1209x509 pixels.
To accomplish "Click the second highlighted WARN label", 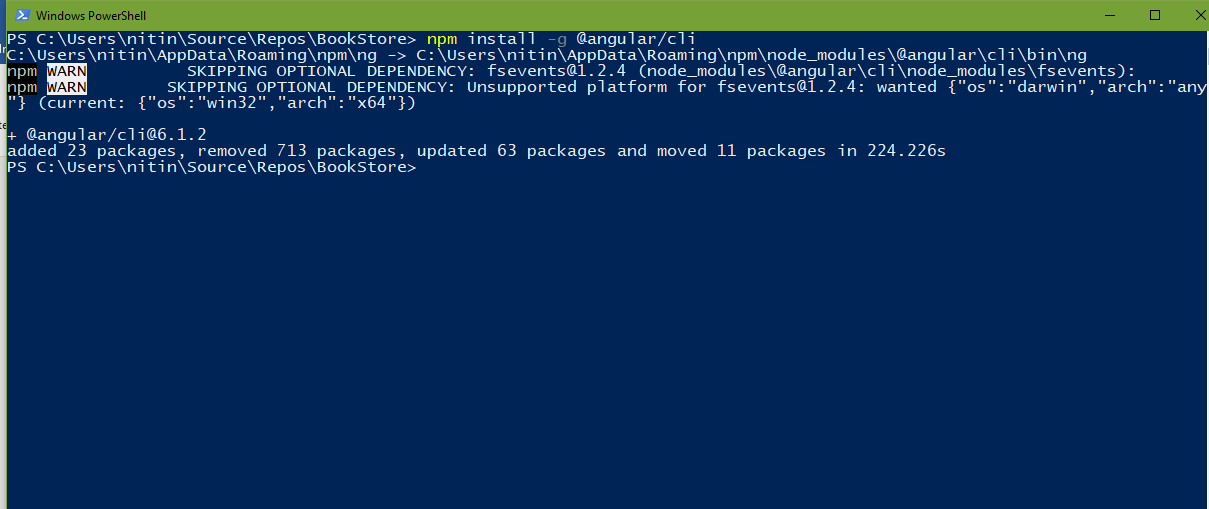I will (x=67, y=87).
